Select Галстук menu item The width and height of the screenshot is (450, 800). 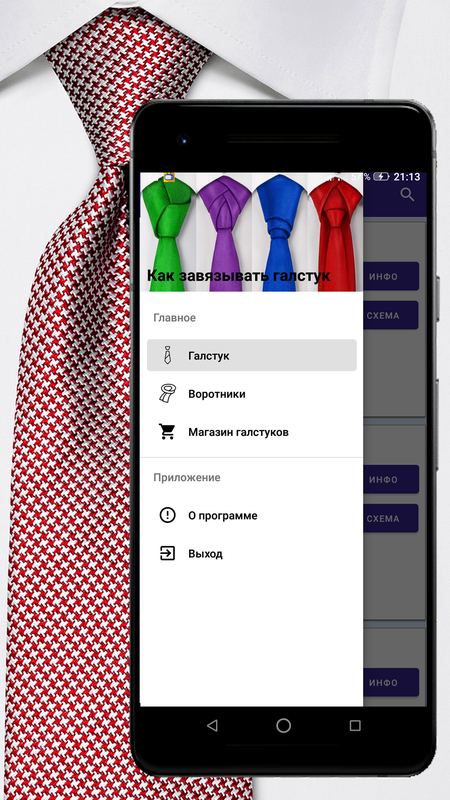point(252,355)
